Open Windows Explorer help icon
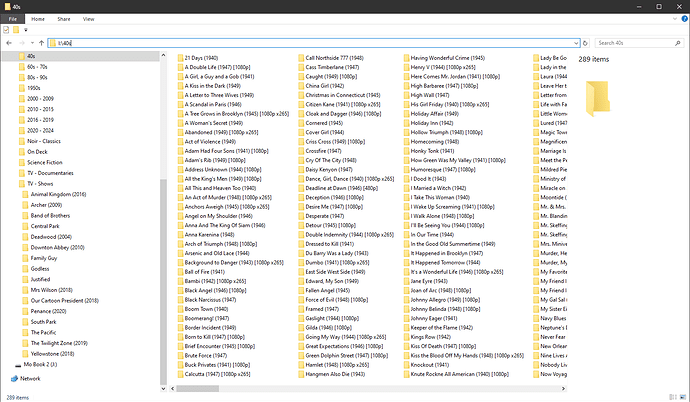This screenshot has width=690, height=402. pyautogui.click(x=685, y=19)
